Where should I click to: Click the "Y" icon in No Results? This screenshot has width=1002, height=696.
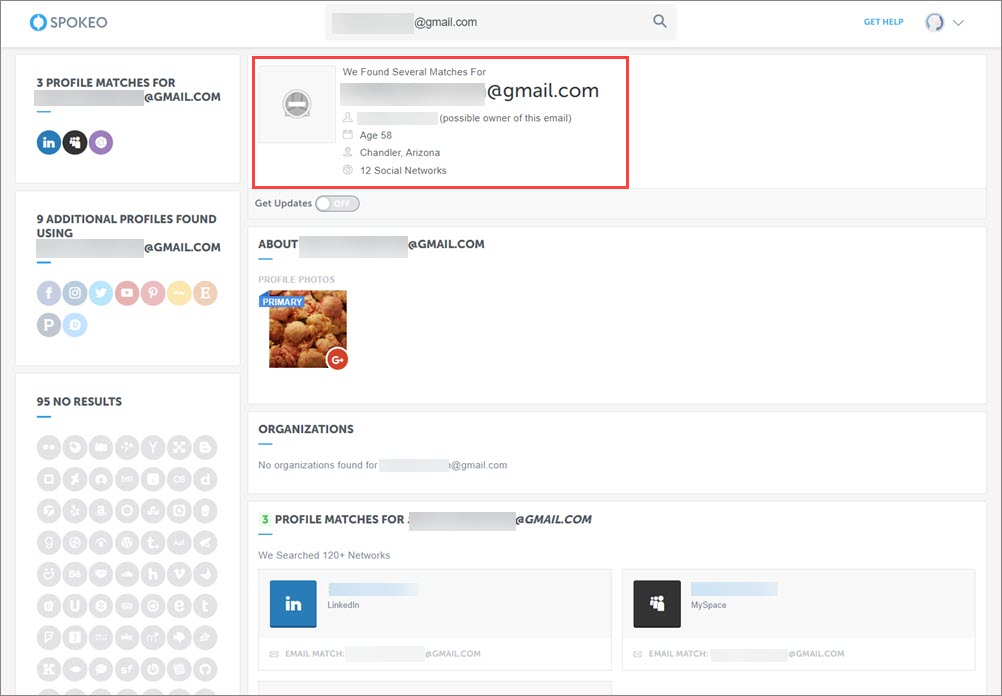[153, 447]
